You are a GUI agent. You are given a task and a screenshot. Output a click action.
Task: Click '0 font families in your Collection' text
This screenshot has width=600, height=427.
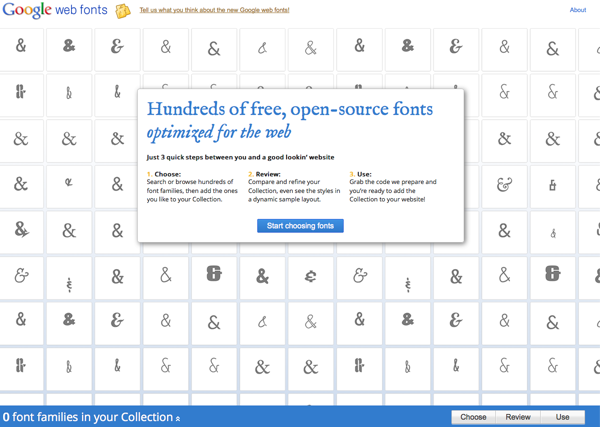click(x=88, y=417)
